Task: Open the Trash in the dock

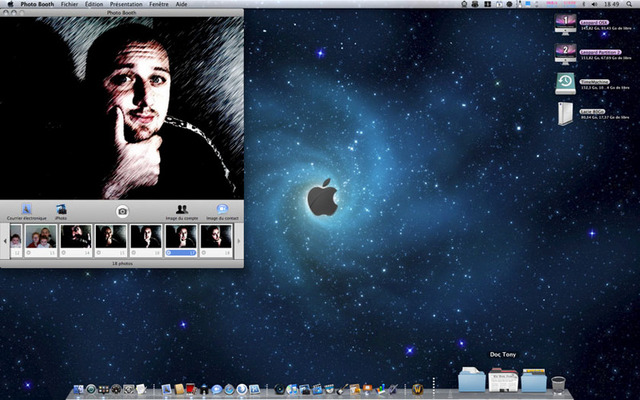Action: [558, 384]
